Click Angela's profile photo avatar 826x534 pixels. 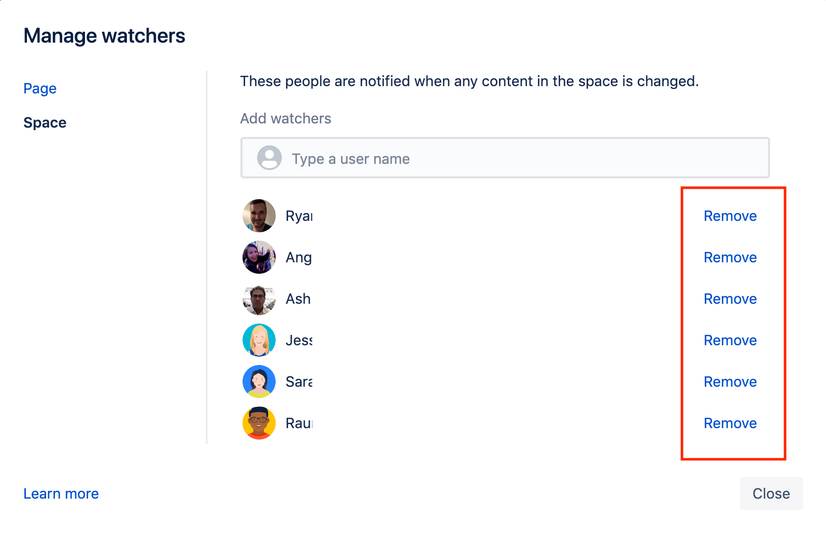tap(259, 257)
